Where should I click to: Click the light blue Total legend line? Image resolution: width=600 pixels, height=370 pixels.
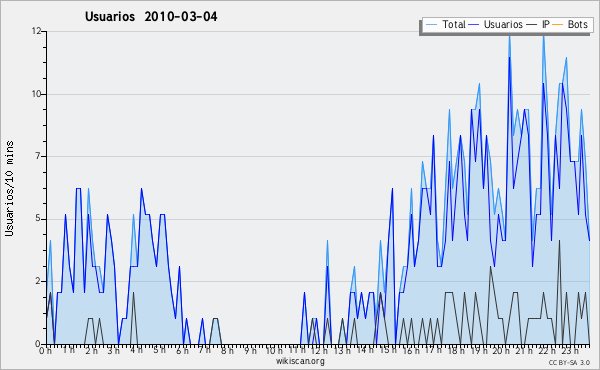431,25
